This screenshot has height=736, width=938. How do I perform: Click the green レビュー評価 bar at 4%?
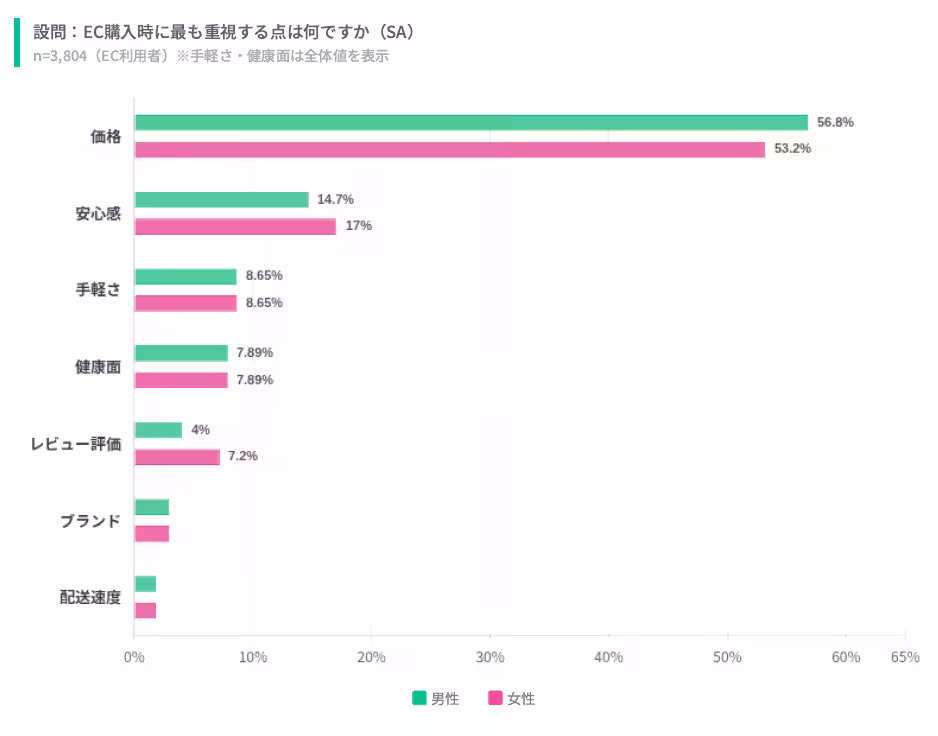(158, 430)
